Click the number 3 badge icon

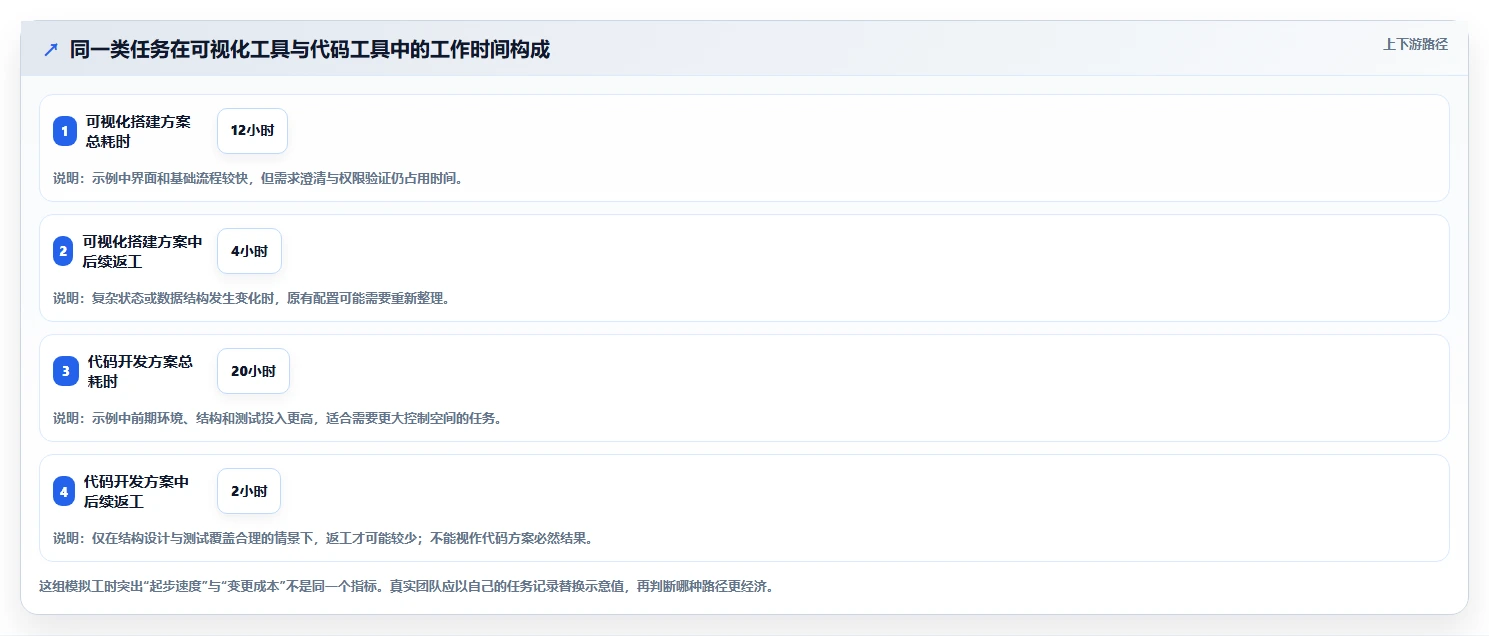[65, 371]
